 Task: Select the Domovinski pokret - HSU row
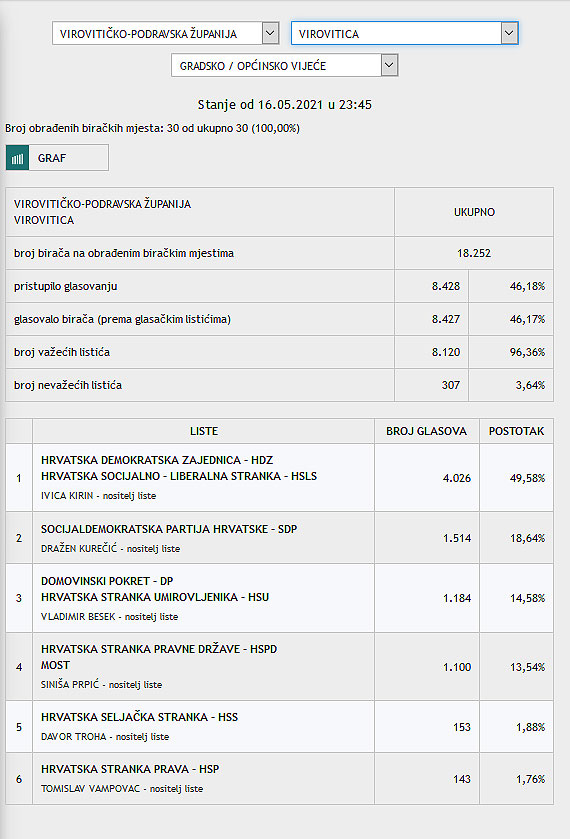[x=279, y=598]
